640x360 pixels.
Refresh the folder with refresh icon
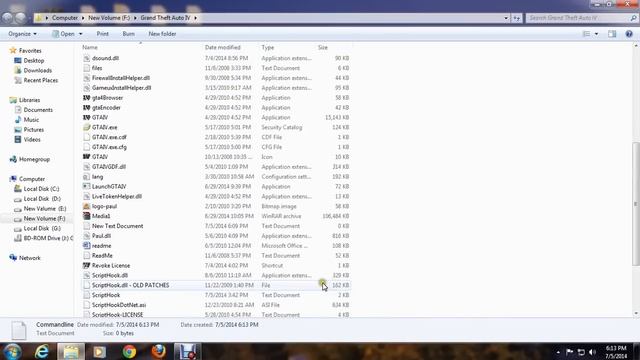pos(517,18)
